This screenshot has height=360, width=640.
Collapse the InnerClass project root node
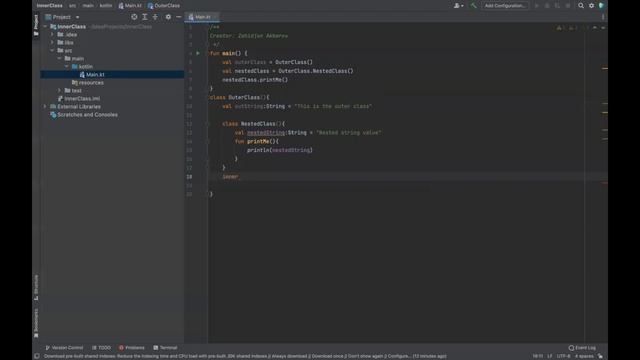coord(45,27)
